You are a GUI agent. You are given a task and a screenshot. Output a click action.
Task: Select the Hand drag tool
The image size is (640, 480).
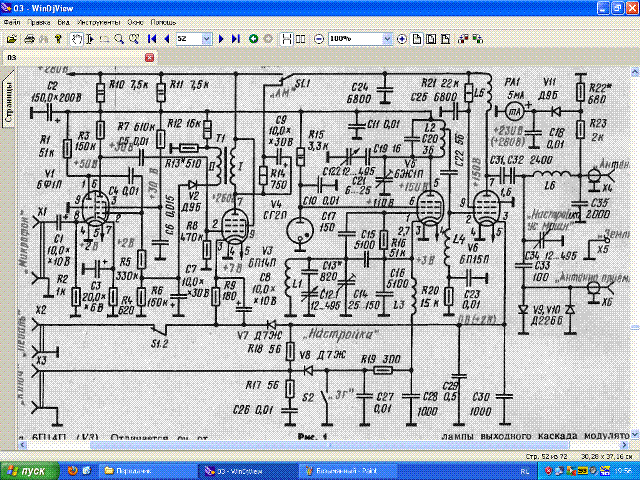tap(76, 39)
